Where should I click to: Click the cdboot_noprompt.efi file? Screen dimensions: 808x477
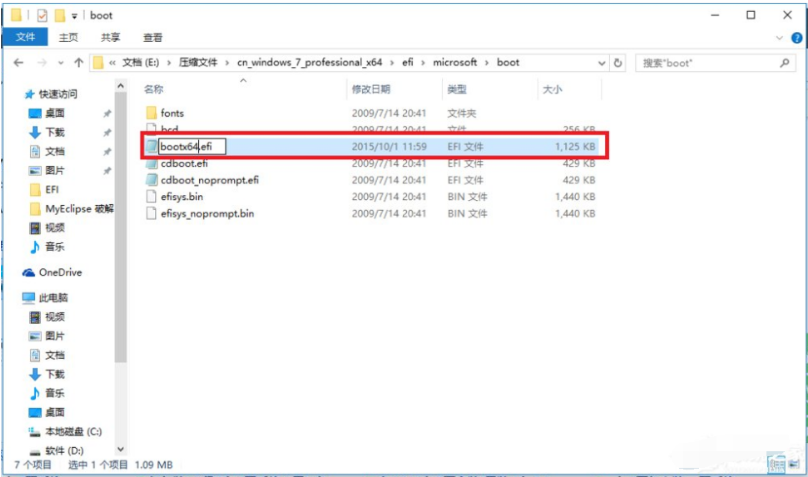(x=209, y=180)
